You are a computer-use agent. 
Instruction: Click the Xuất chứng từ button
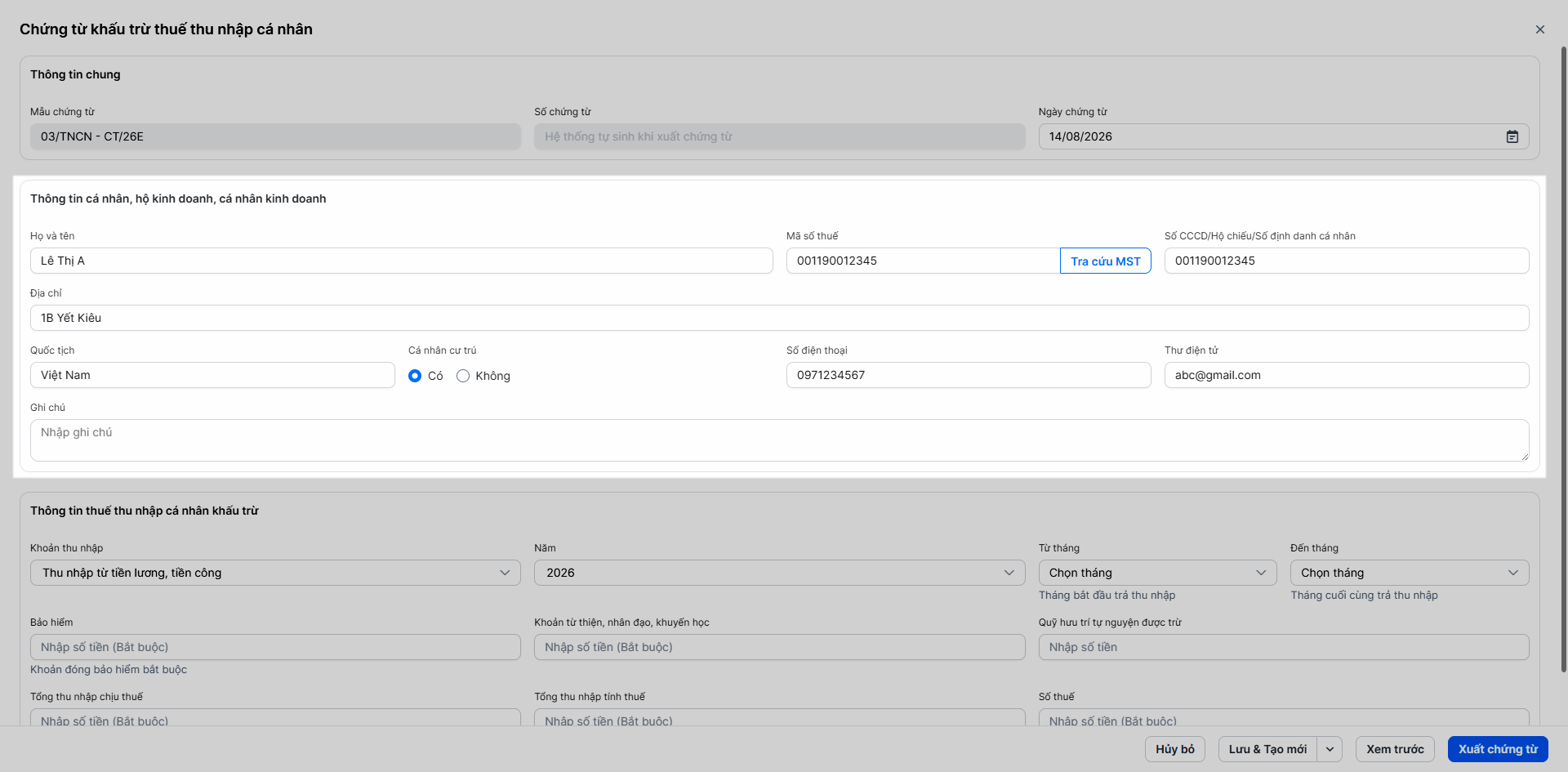coord(1498,749)
